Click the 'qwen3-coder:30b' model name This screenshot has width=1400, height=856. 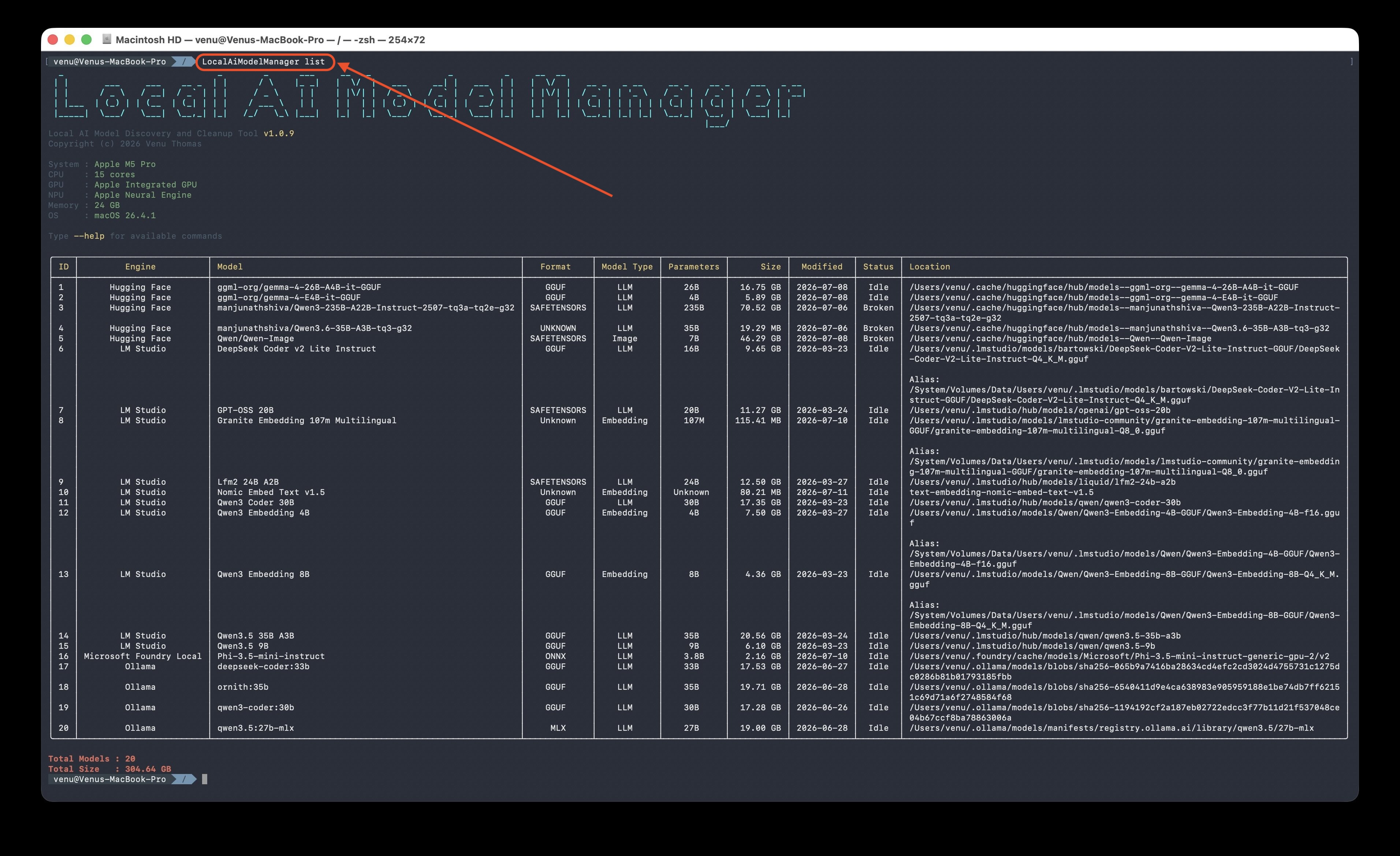coord(256,707)
